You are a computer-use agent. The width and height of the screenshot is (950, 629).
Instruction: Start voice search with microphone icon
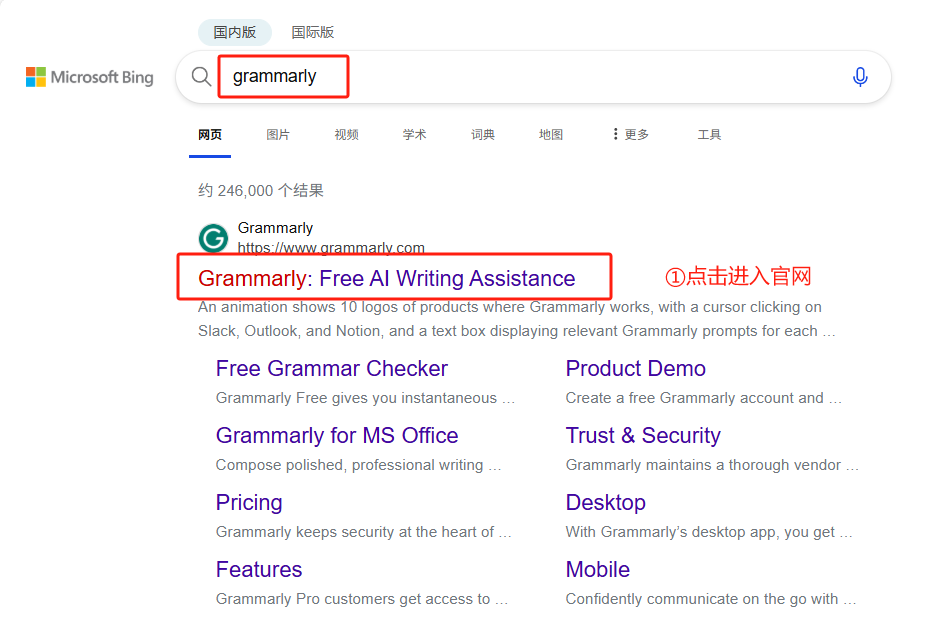point(860,77)
